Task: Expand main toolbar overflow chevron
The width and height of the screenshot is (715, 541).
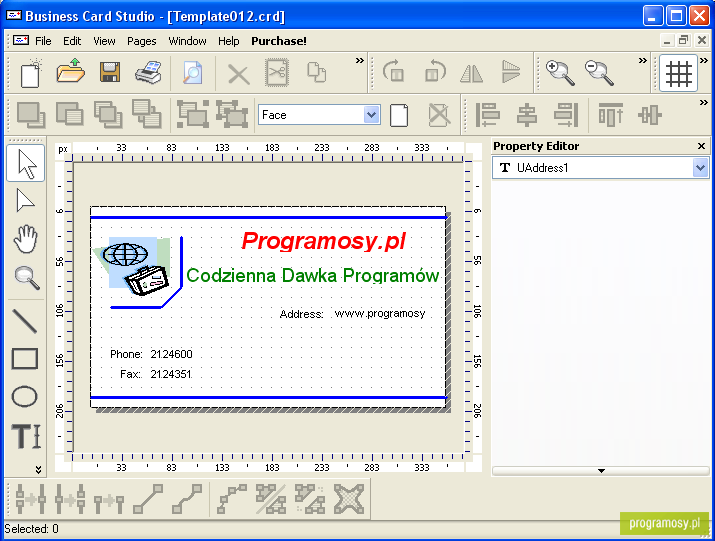Action: 360,60
